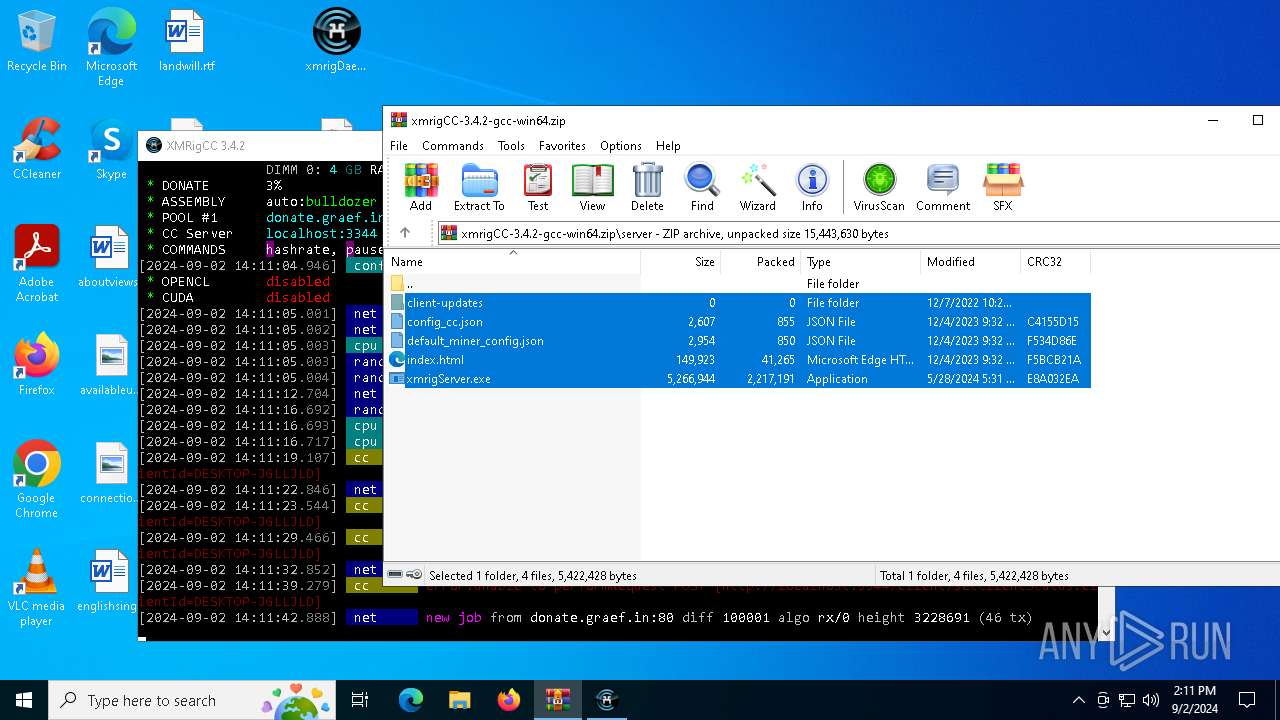1280x720 pixels.
Task: Open the Windows Start menu
Action: (x=24, y=700)
